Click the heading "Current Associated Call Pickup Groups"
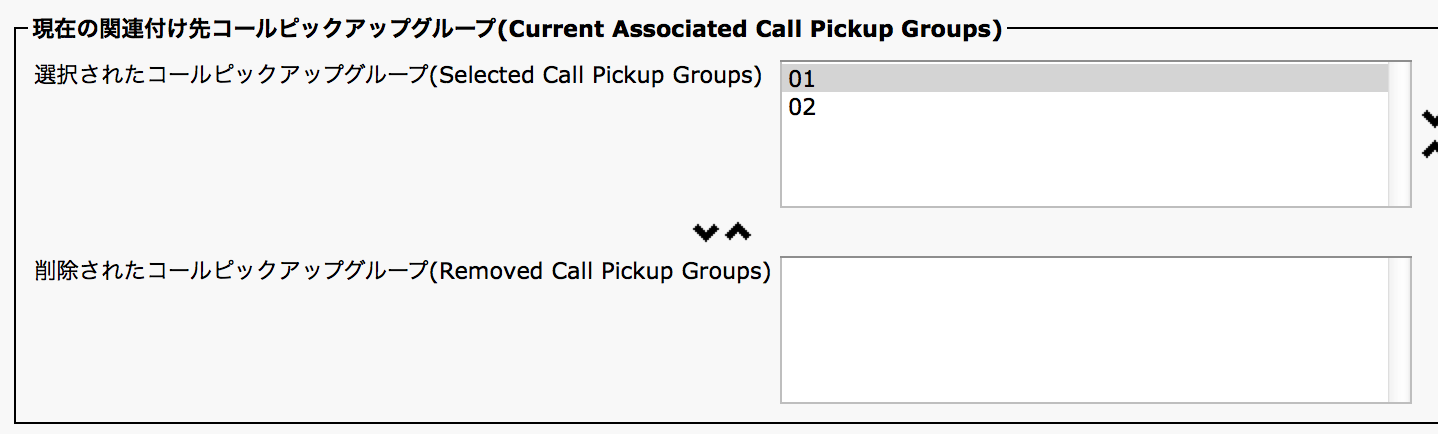1438x434 pixels. 749,29
